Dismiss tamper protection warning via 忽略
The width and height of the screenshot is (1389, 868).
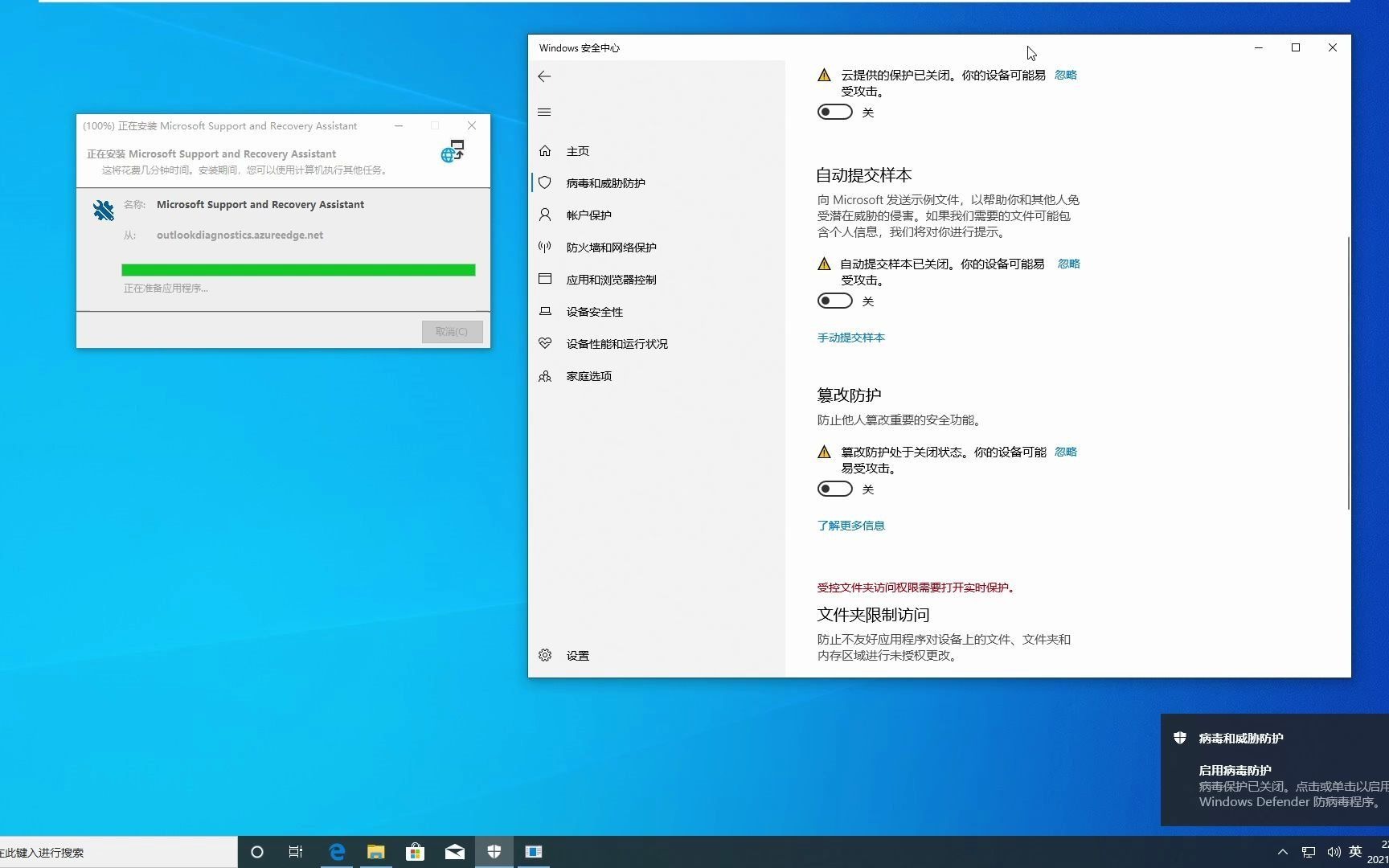click(x=1066, y=452)
